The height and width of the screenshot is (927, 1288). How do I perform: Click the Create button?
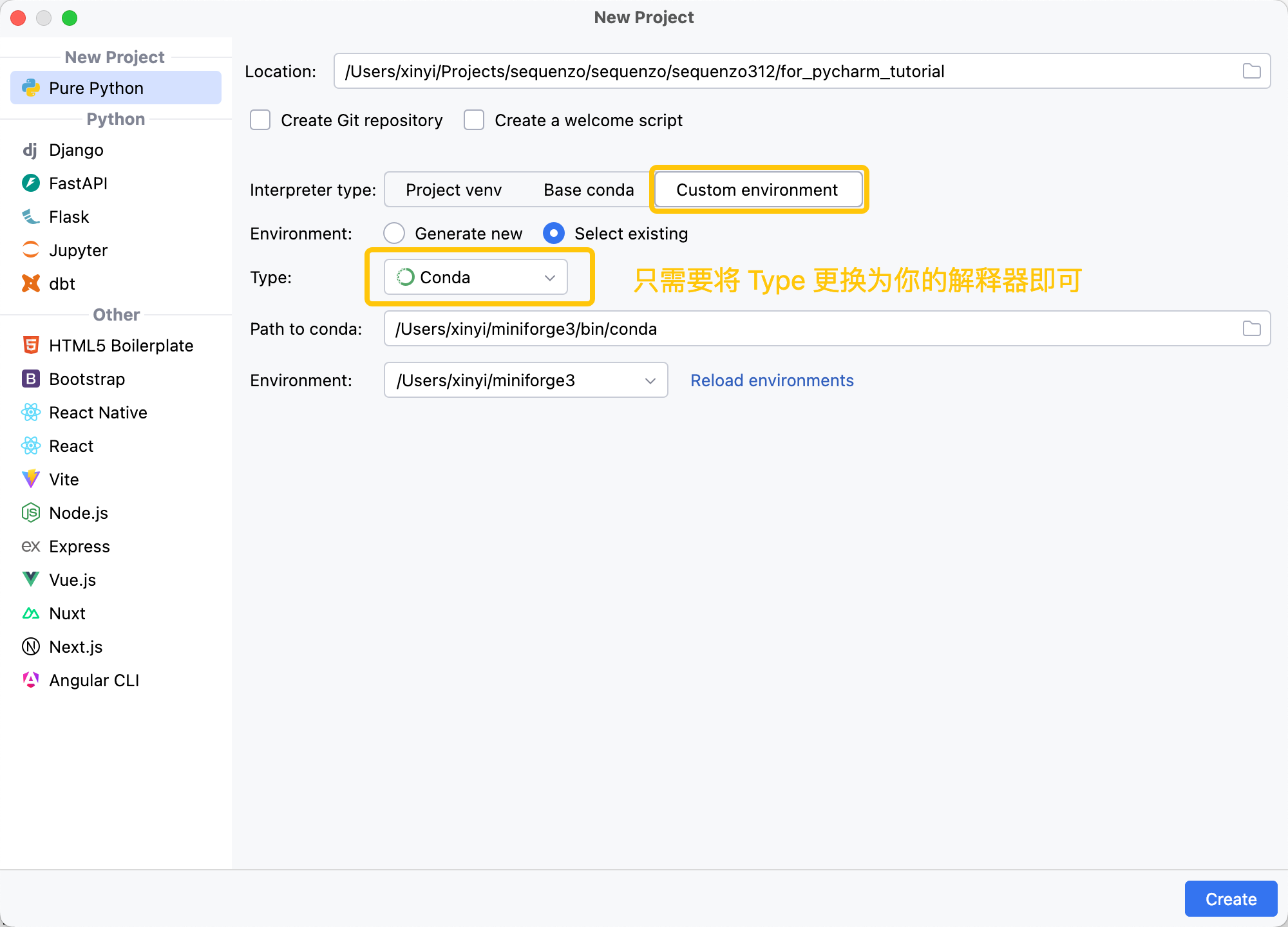pyautogui.click(x=1231, y=899)
